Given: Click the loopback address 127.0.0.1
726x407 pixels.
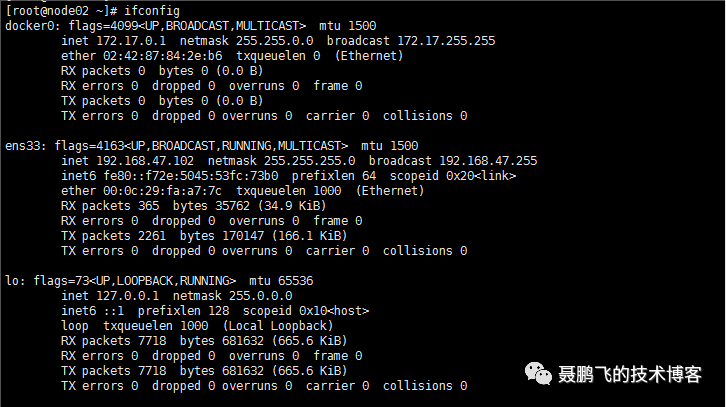Looking at the screenshot, I should coord(127,295).
